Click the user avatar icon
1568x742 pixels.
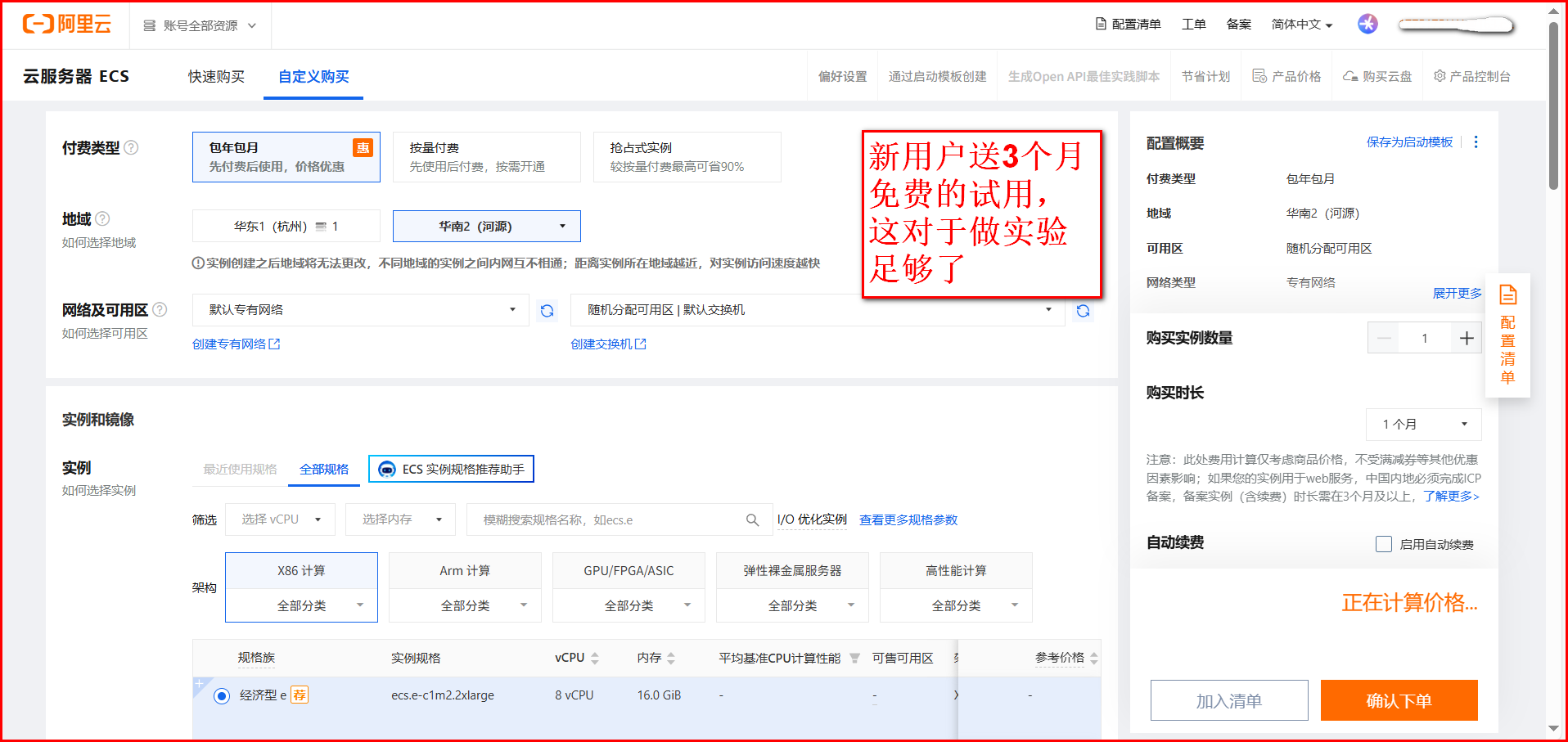pos(1367,24)
